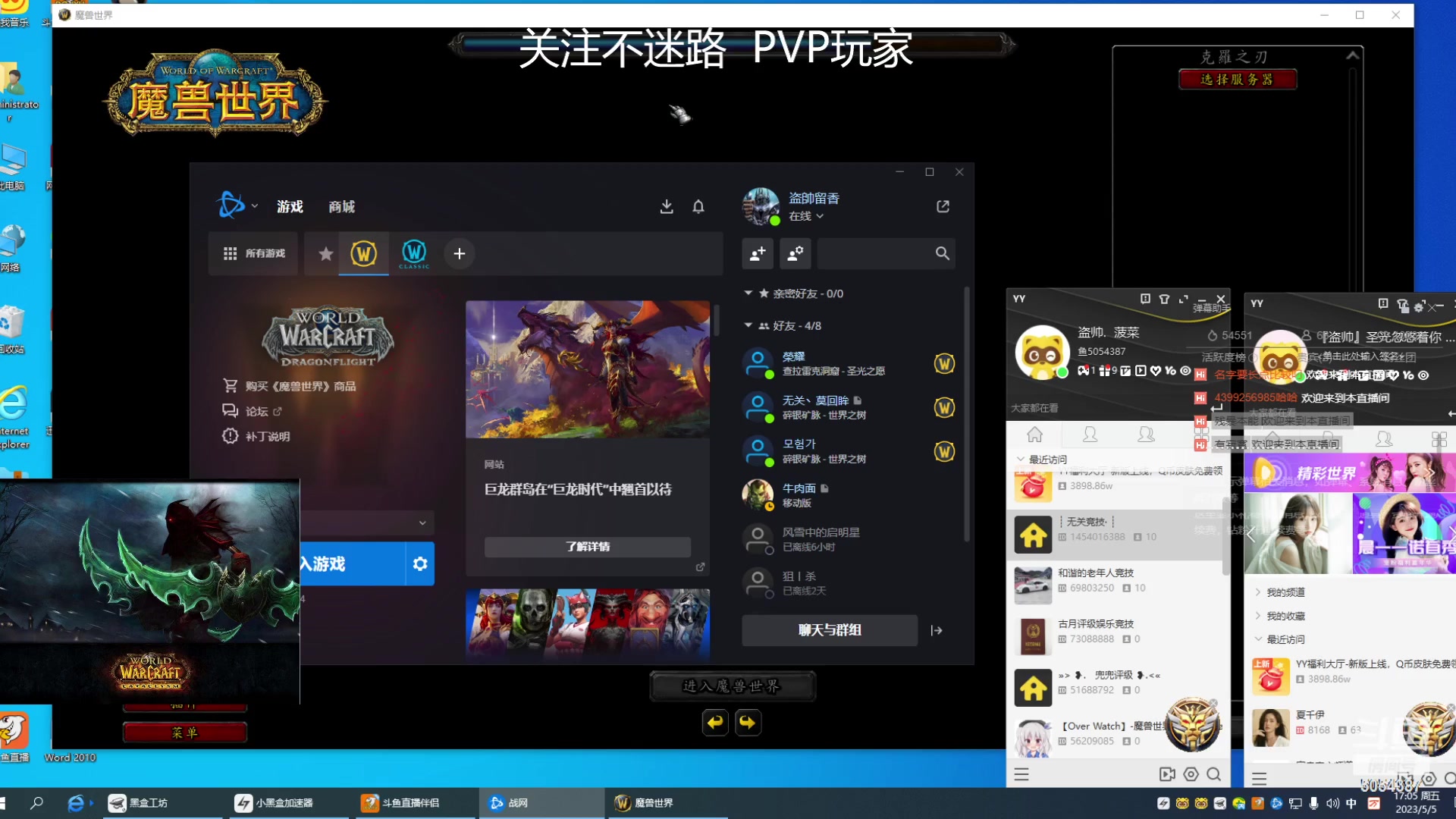Click the blue 进入游戏 play button
Screen dimensions: 1456x819
click(x=353, y=563)
